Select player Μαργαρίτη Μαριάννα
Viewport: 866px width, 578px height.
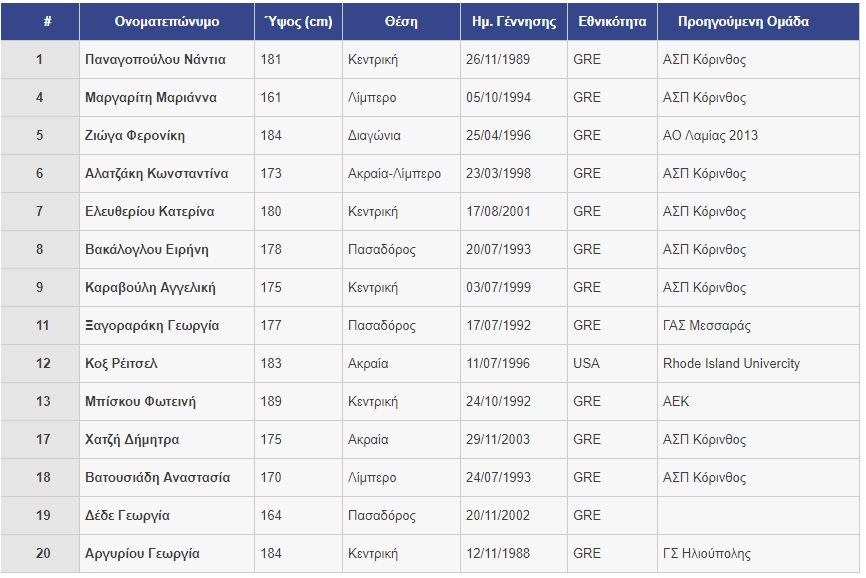pyautogui.click(x=151, y=98)
